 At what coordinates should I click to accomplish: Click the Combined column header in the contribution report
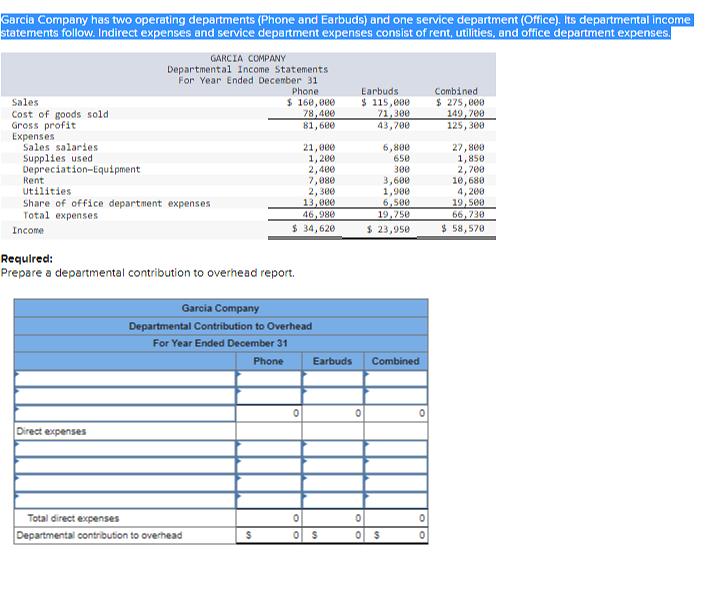tap(396, 361)
